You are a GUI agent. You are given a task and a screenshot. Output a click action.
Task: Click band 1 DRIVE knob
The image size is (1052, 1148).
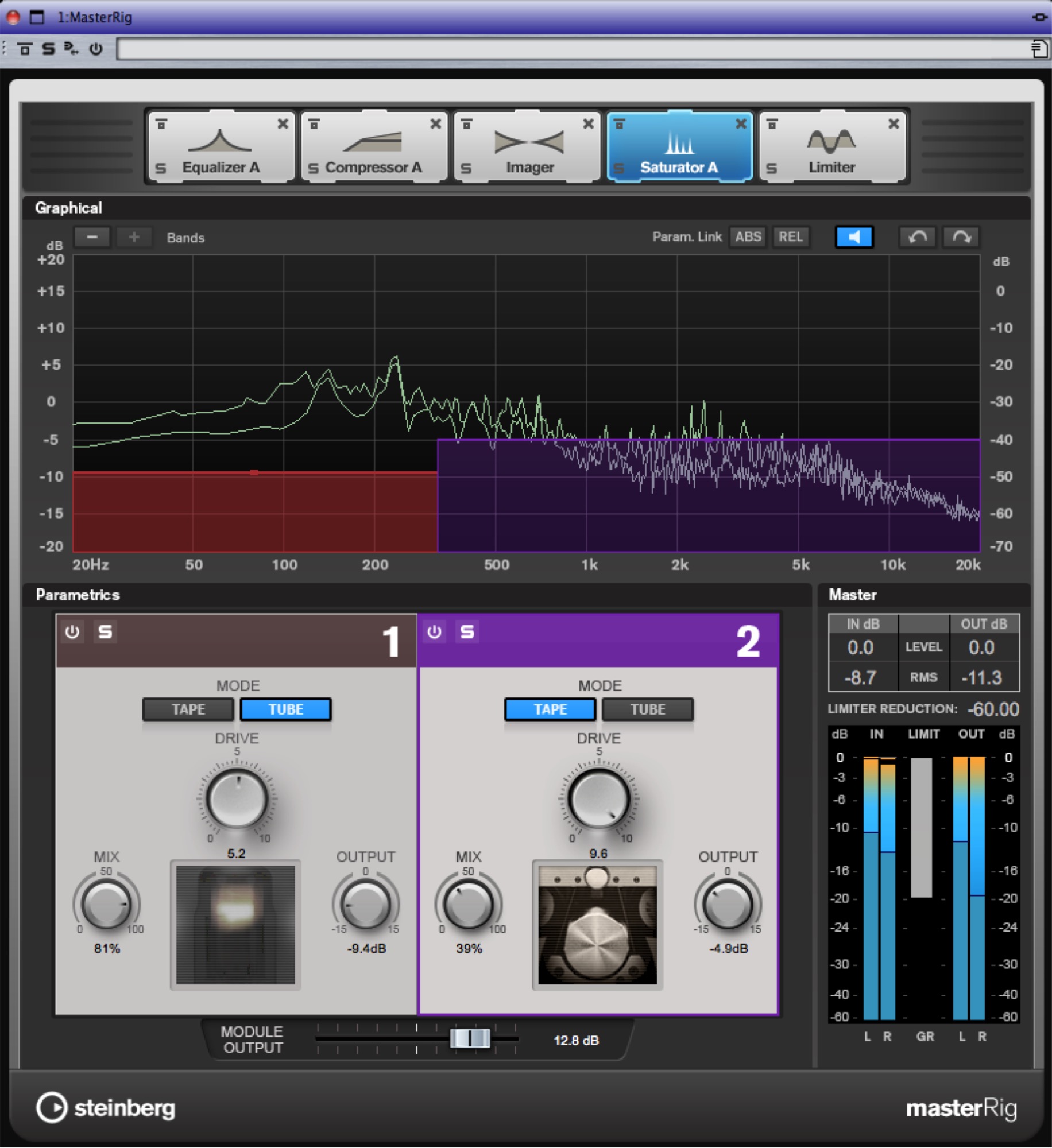click(237, 798)
